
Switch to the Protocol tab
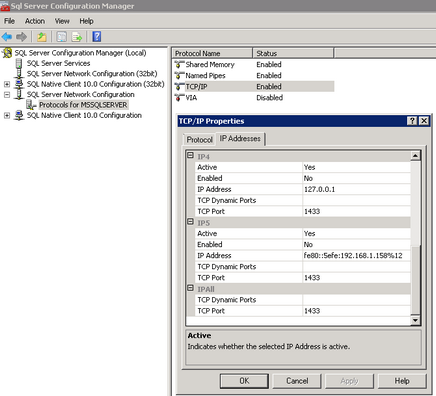199,140
